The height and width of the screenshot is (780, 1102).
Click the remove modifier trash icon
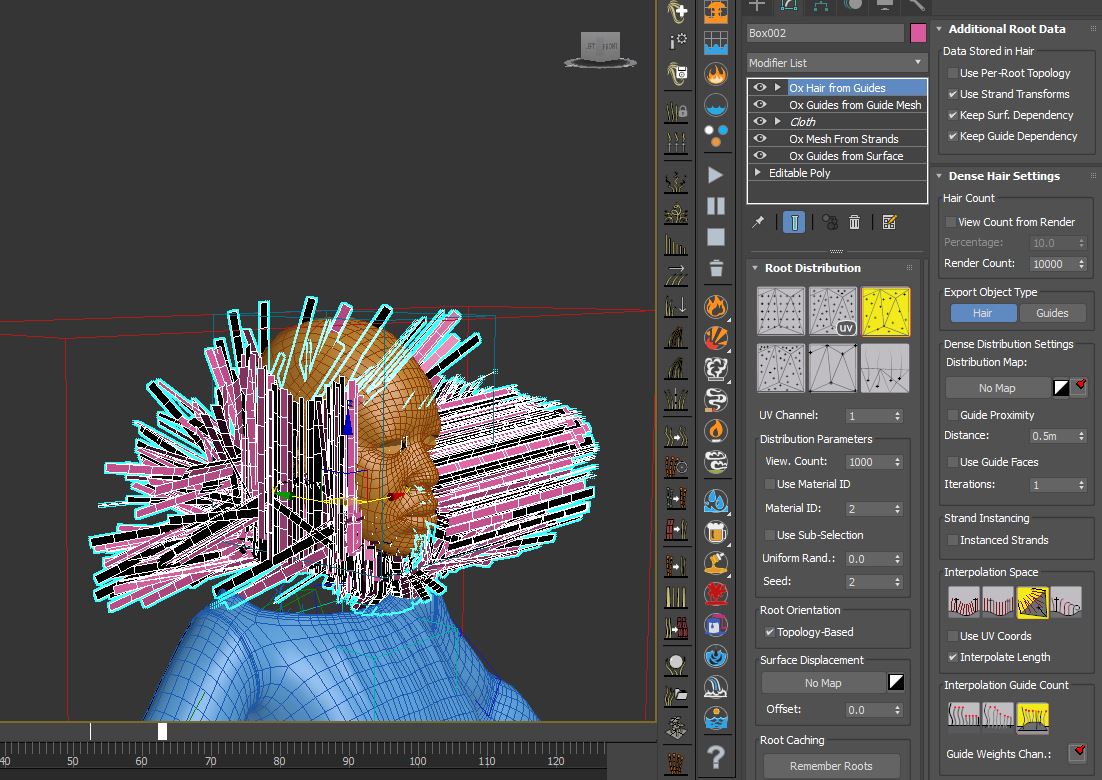[854, 222]
